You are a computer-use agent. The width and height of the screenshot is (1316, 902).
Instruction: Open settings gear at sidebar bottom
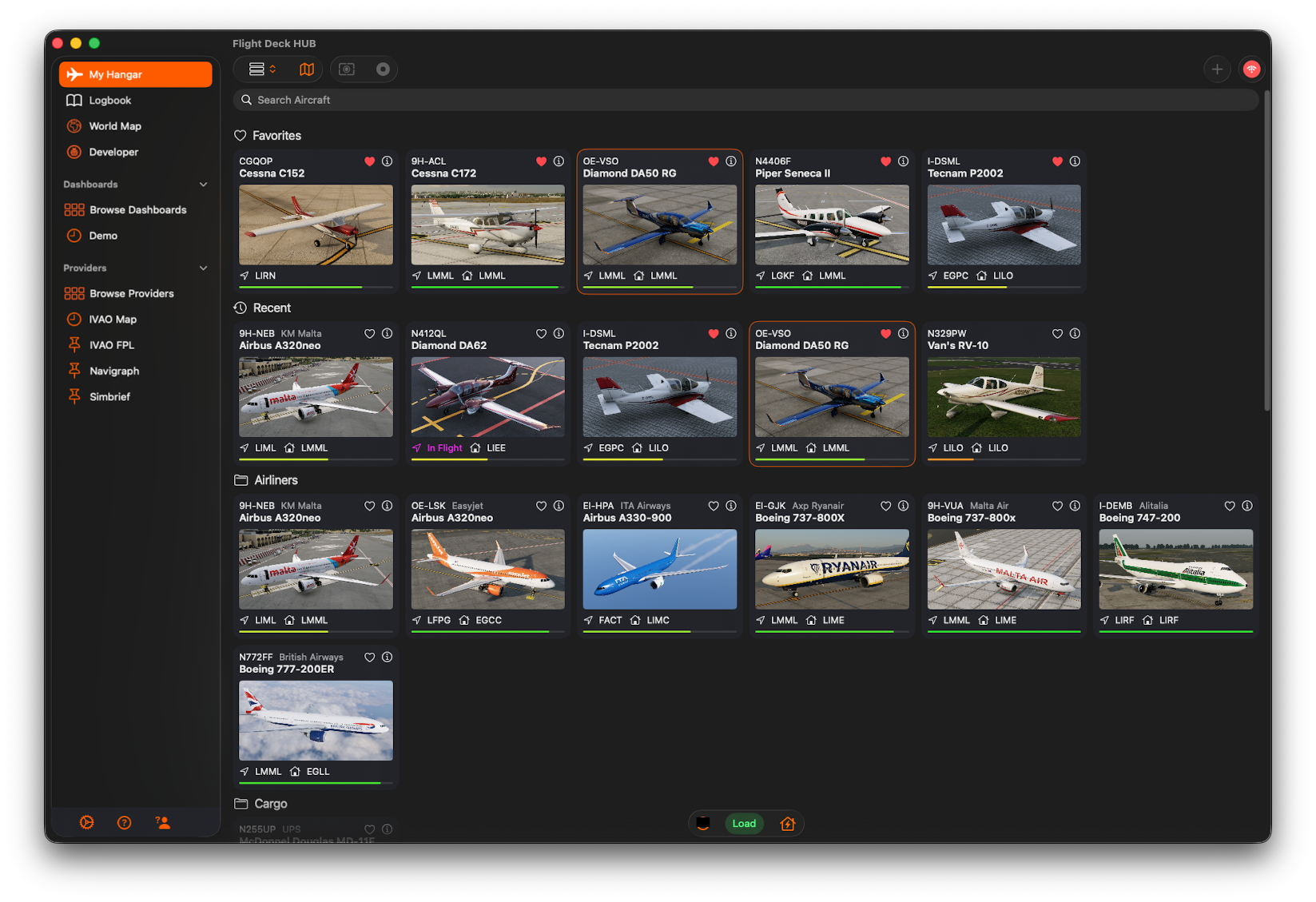[x=87, y=822]
